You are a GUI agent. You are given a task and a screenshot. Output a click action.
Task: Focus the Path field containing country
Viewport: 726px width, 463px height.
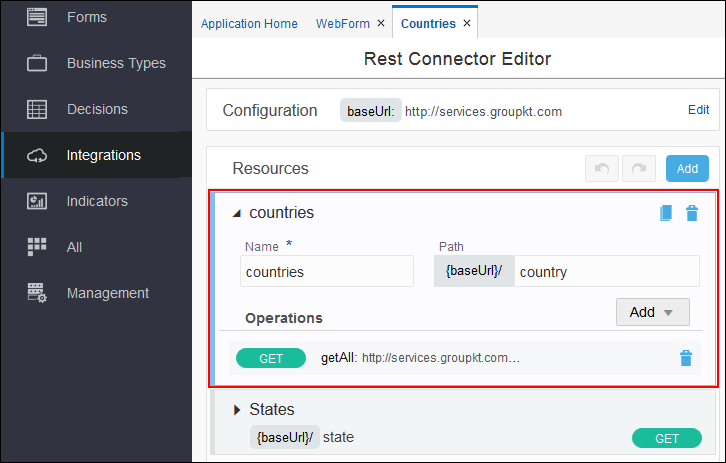[x=607, y=271]
